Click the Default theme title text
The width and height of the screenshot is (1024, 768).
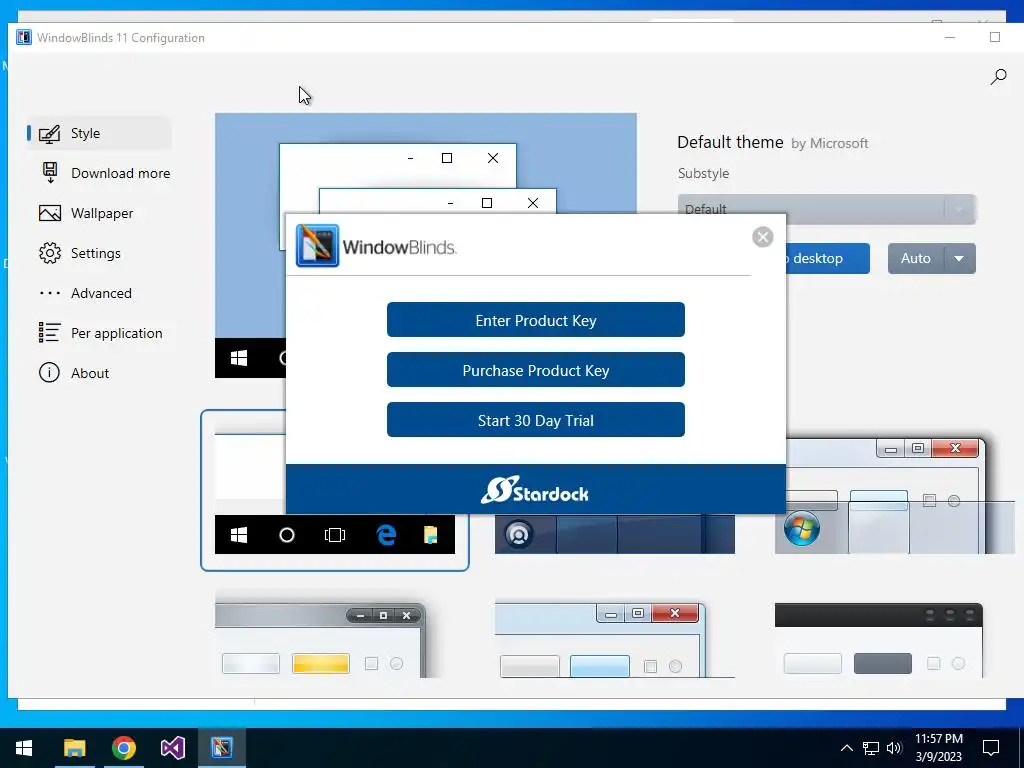(730, 142)
